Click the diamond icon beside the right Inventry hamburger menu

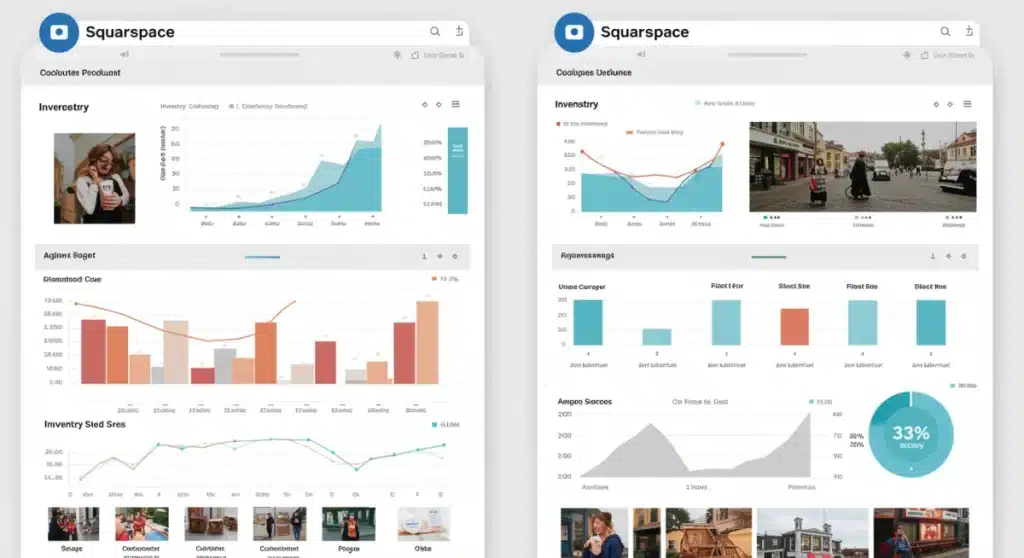[950, 105]
